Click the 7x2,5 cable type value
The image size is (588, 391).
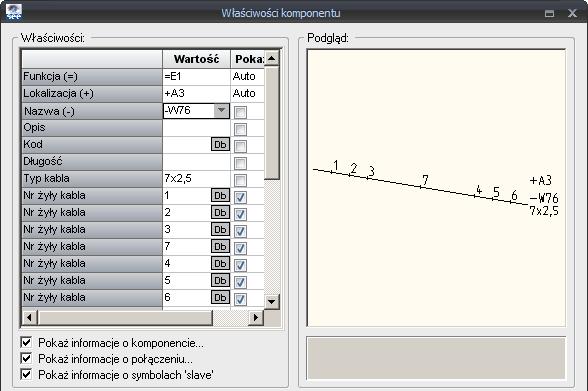pos(196,178)
